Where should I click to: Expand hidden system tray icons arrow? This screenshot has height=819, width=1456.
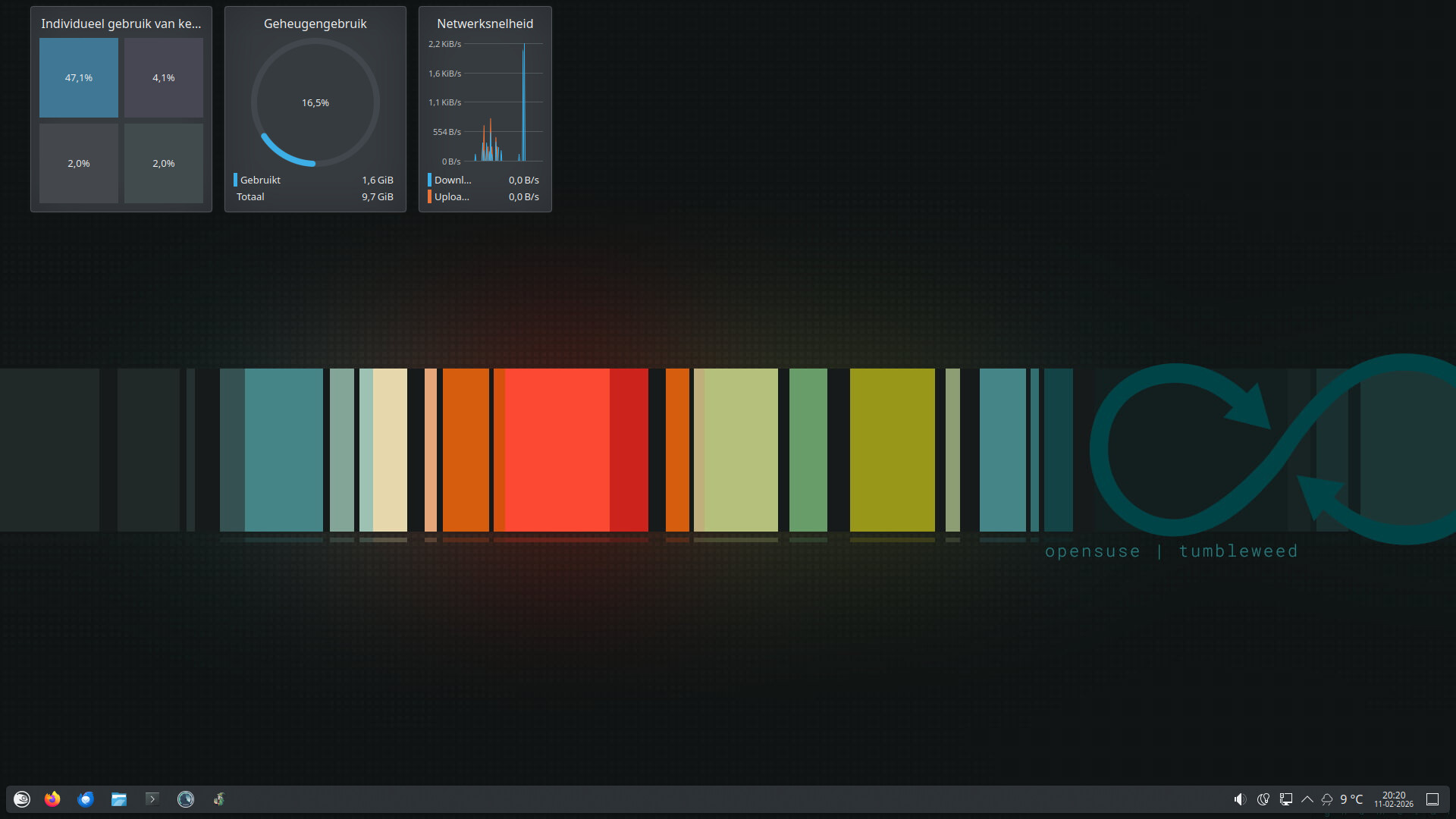1307,799
